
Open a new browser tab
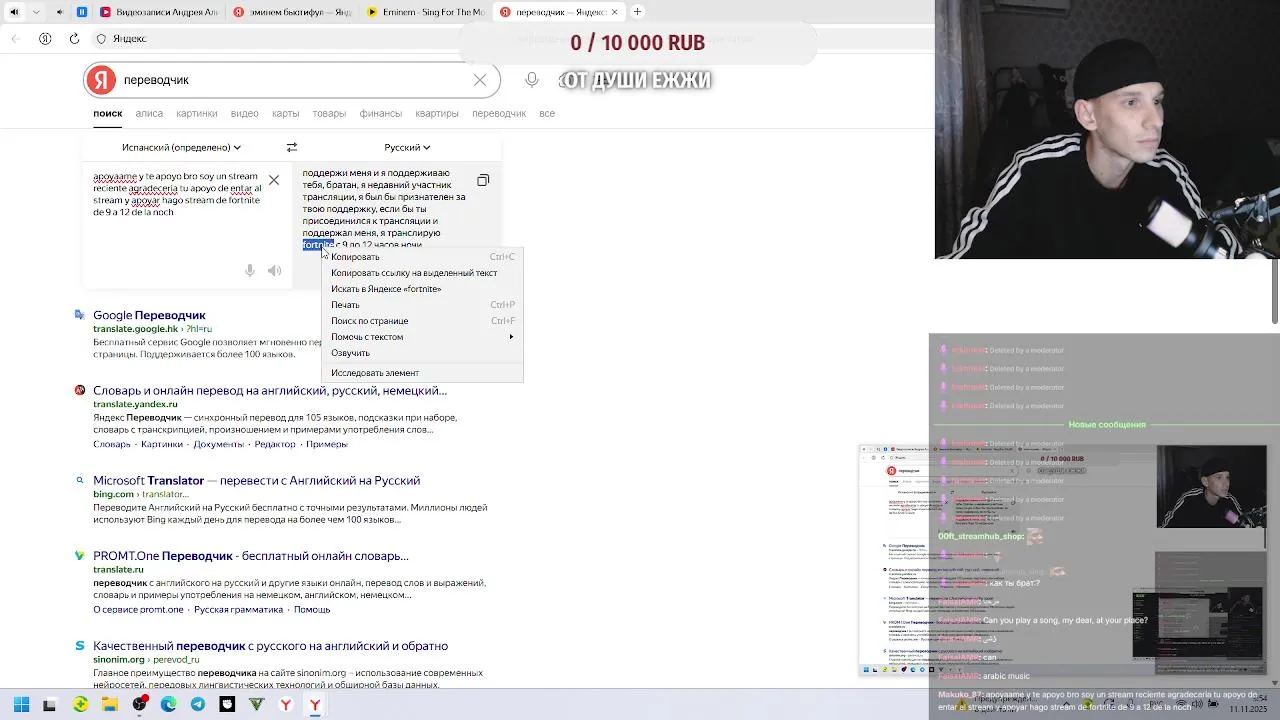pyautogui.click(x=637, y=12)
